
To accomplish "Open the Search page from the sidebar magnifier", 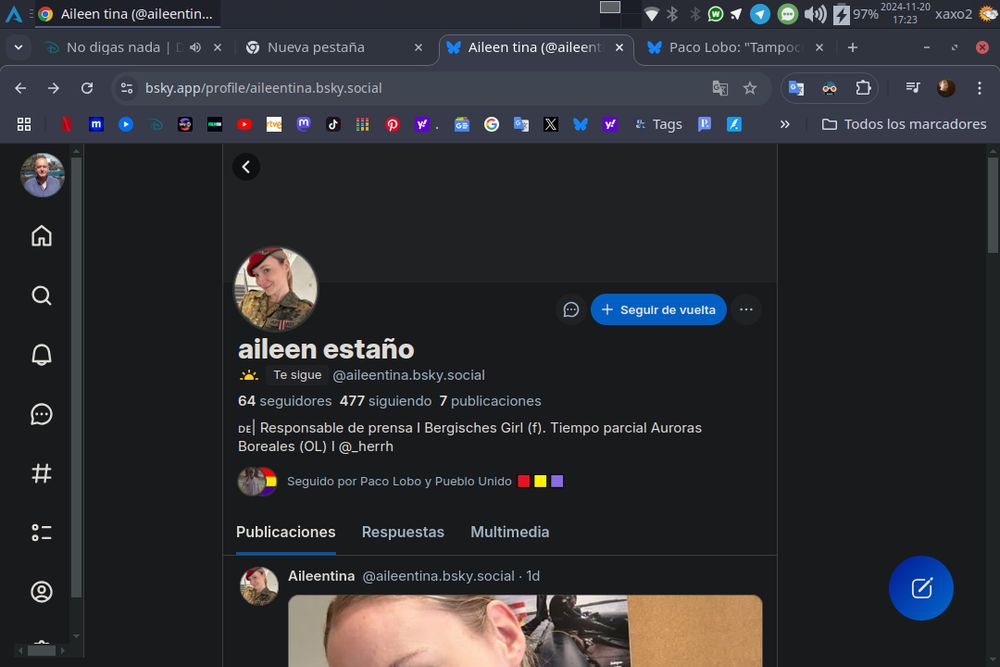I will point(41,295).
